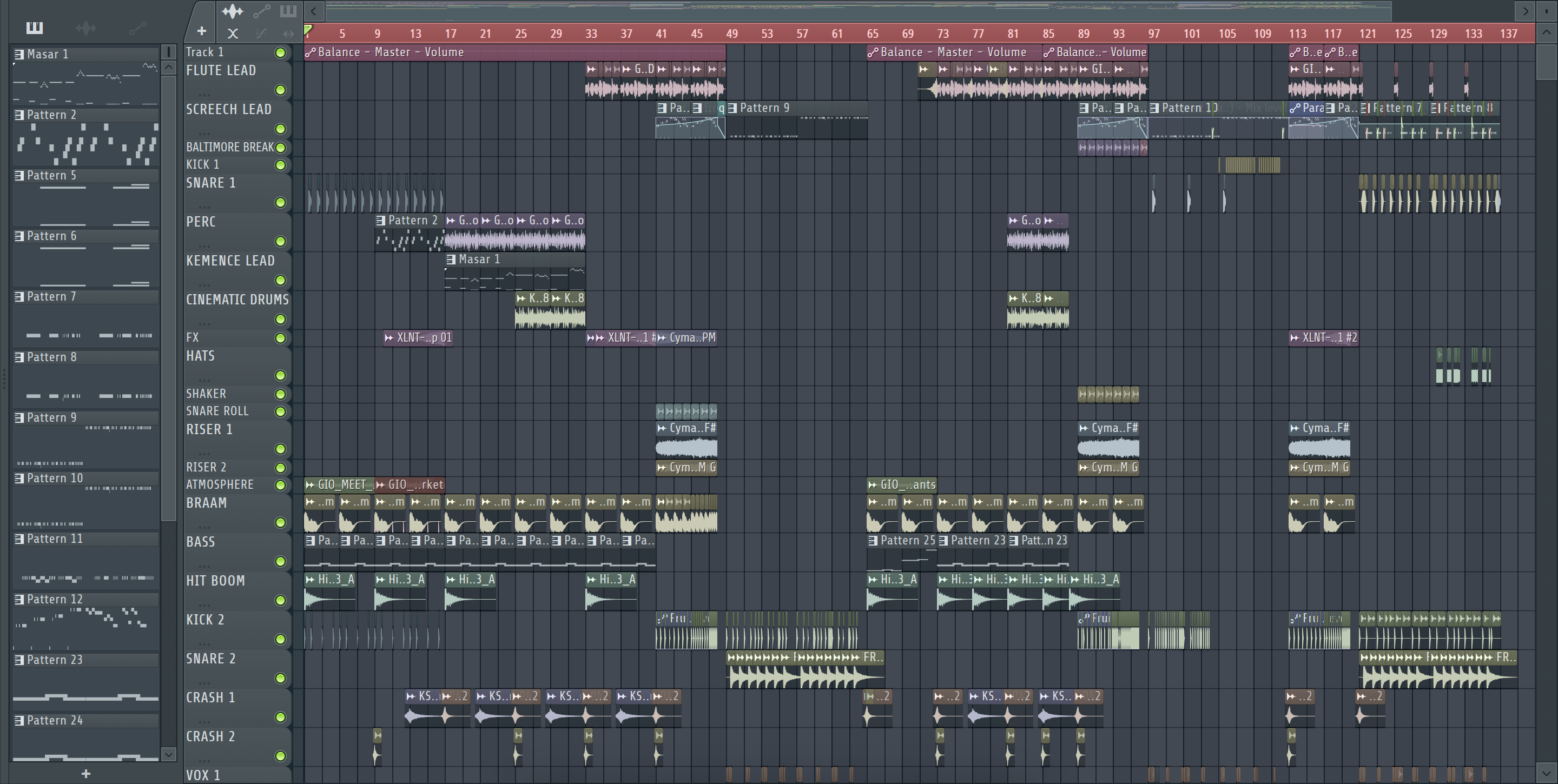Viewport: 1558px width, 784px height.
Task: Select the HATS track label
Action: [200, 356]
